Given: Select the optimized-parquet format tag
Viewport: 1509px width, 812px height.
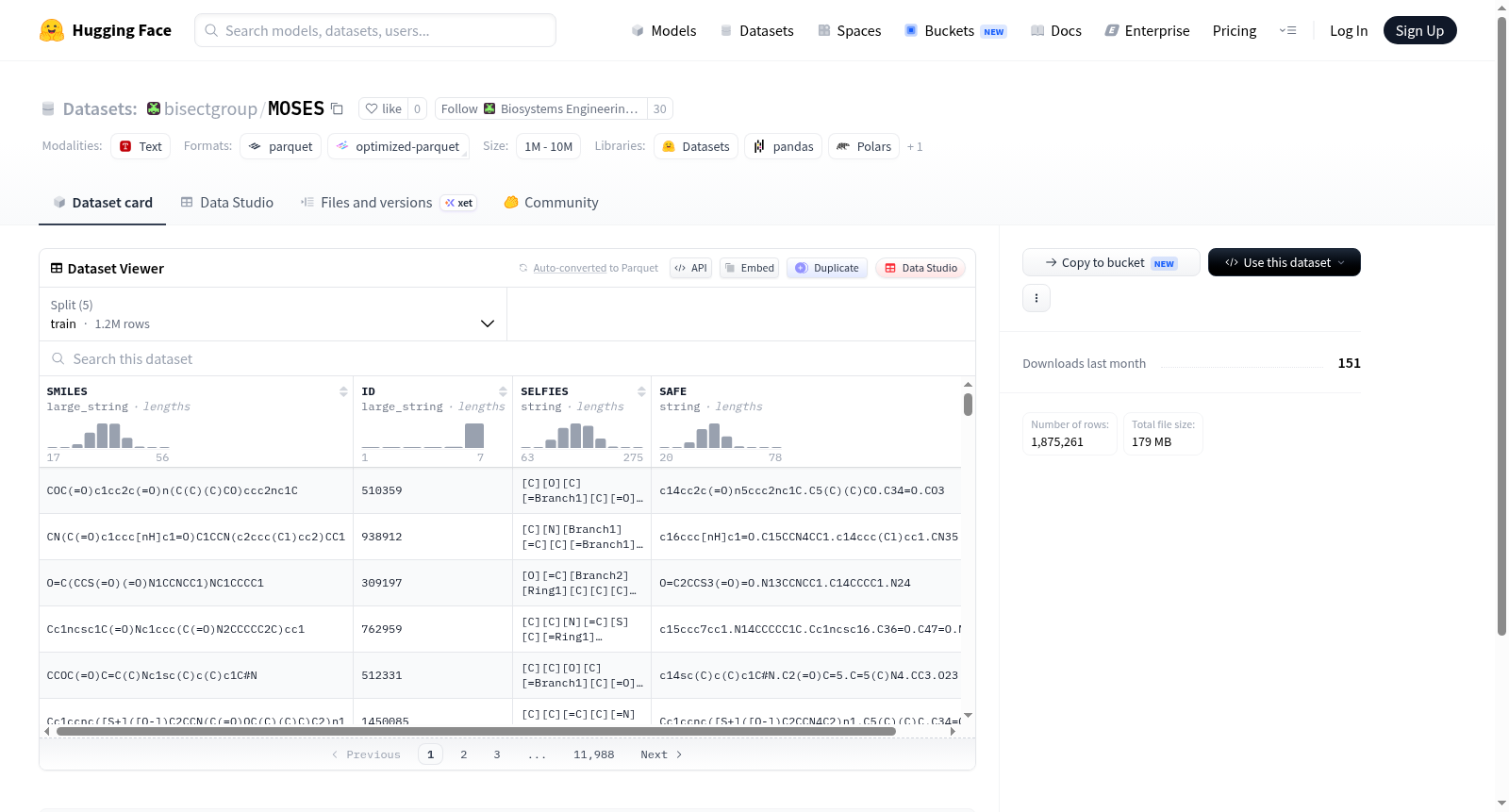Looking at the screenshot, I should (398, 146).
